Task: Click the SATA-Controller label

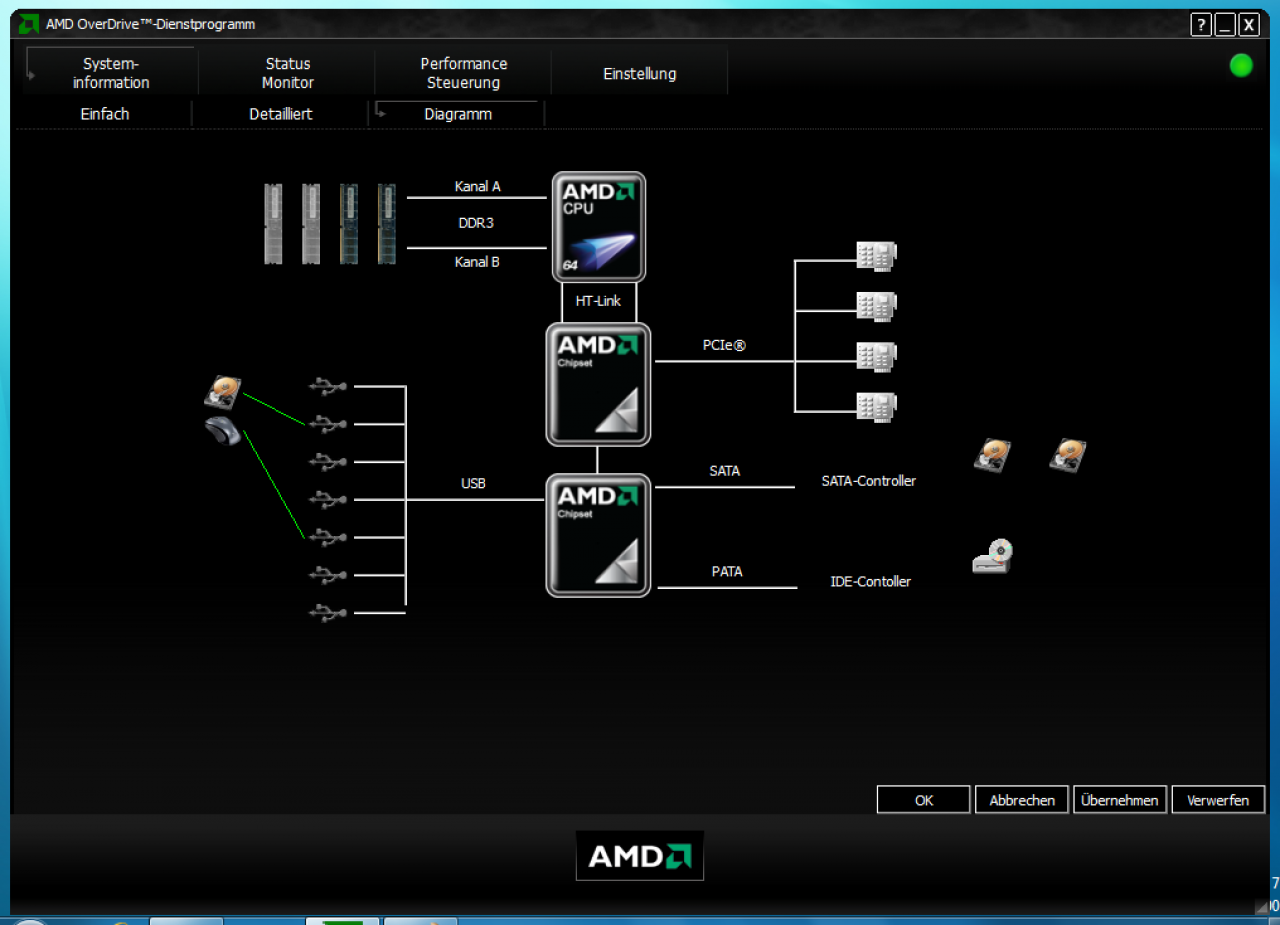Action: [869, 481]
